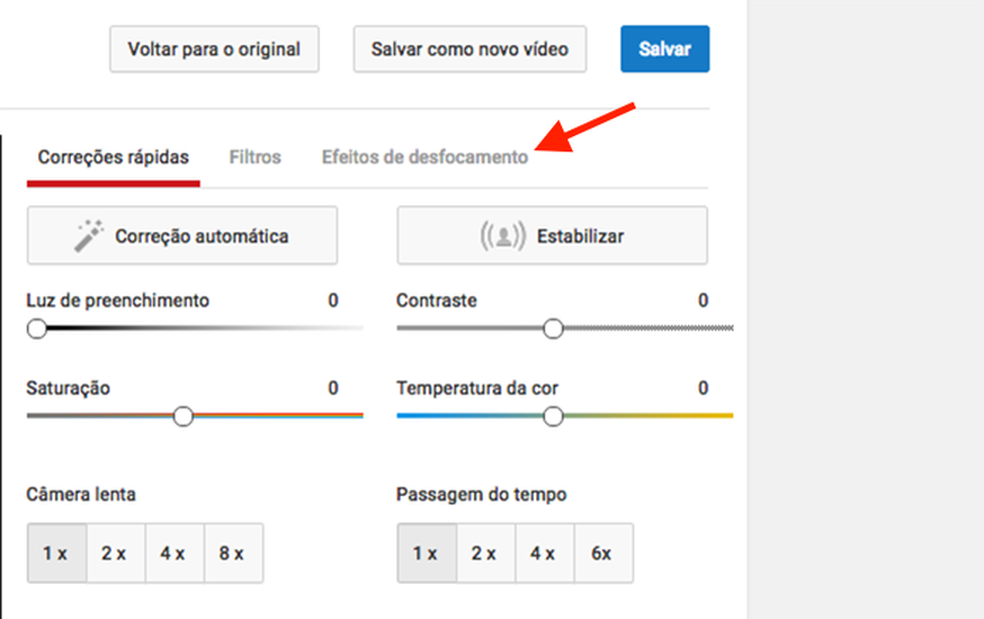Grab the Temperatura da cor slider knob
The width and height of the screenshot is (984, 619).
click(x=553, y=416)
